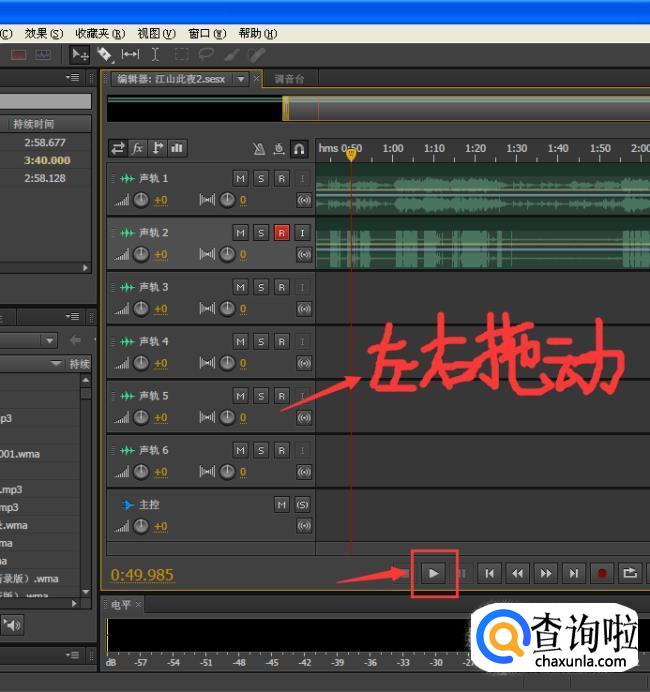Show the fx effects track view
Image resolution: width=650 pixels, height=692 pixels.
(x=138, y=148)
